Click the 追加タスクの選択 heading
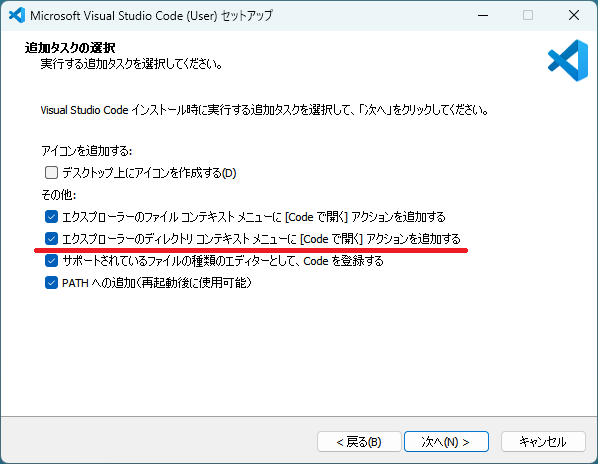 70,48
